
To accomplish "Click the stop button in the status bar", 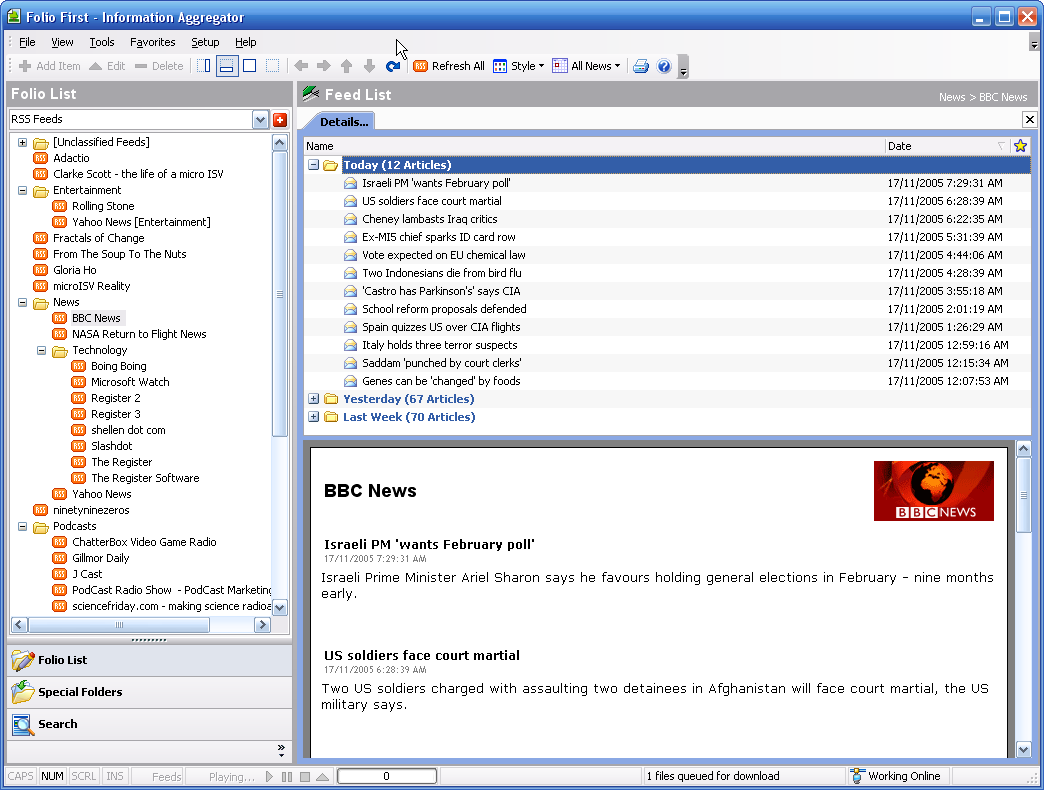I will [x=305, y=776].
